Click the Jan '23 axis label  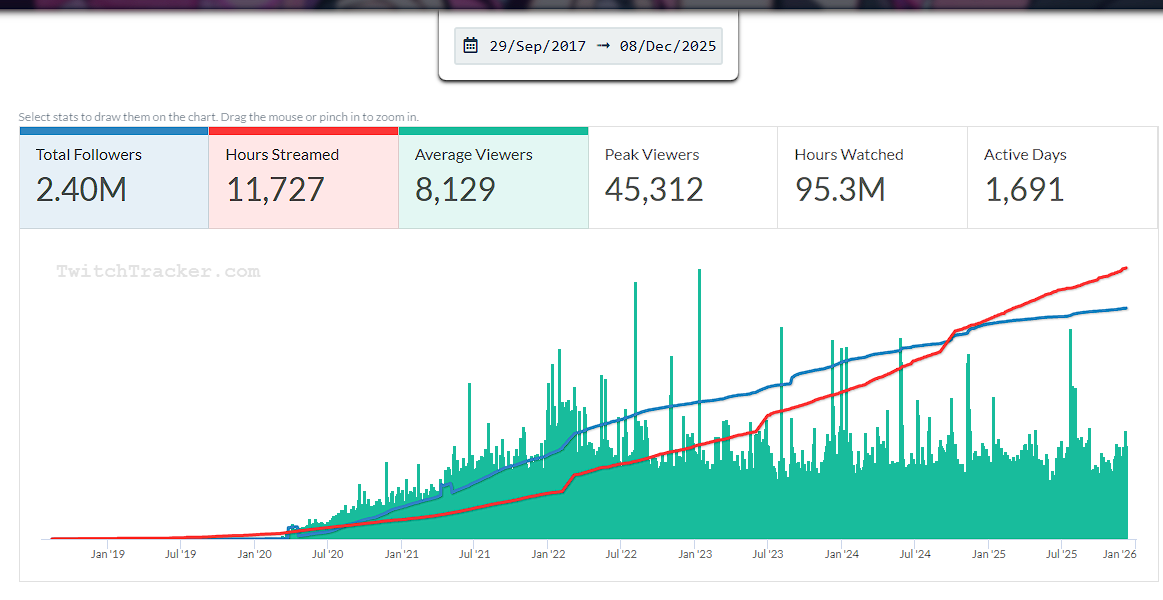[x=695, y=554]
